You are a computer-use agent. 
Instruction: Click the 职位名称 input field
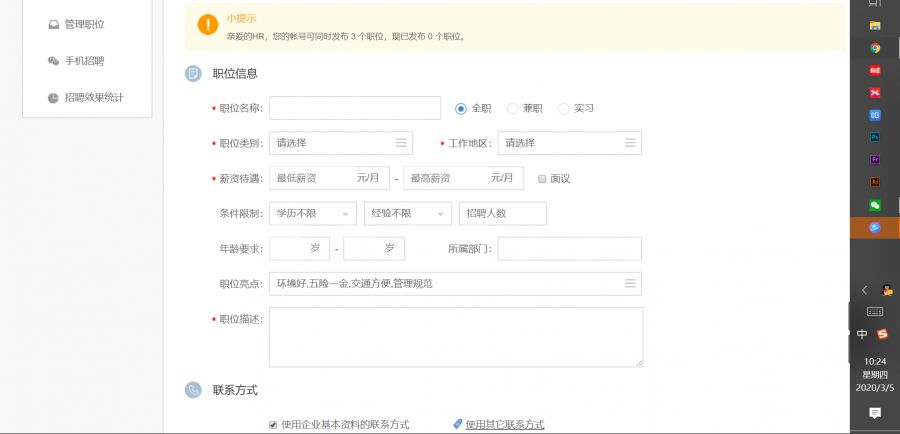(x=354, y=108)
